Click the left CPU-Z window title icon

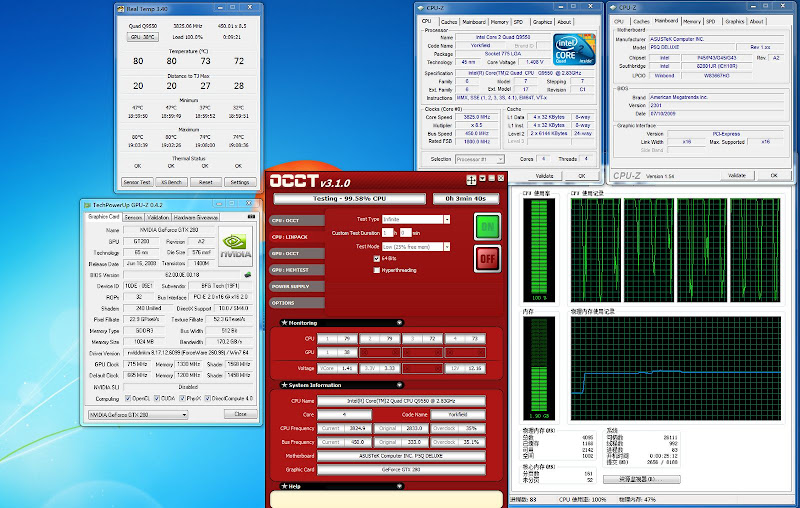click(x=421, y=8)
